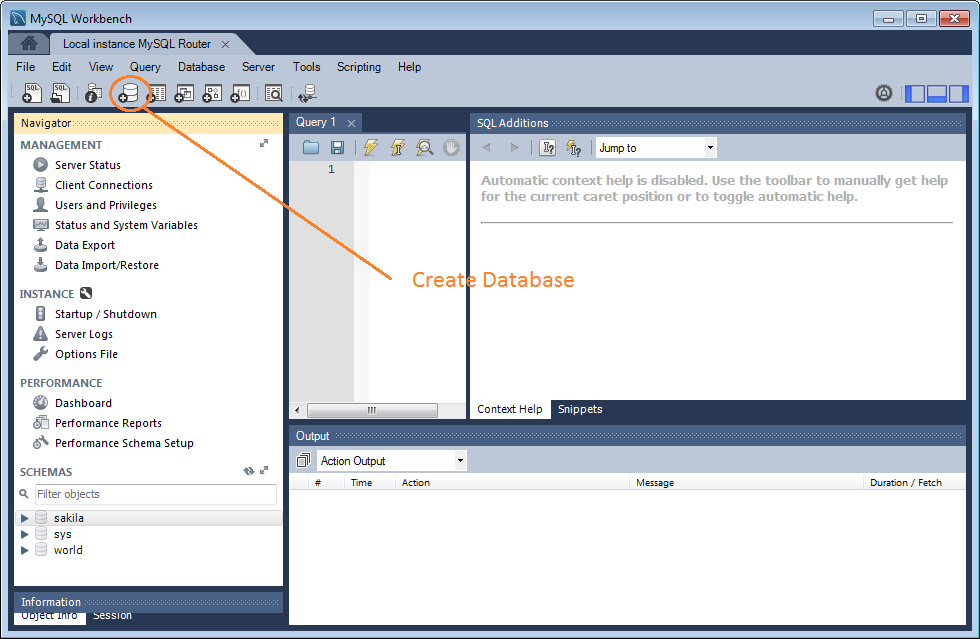Open the Scripting menu
980x639 pixels.
click(359, 67)
